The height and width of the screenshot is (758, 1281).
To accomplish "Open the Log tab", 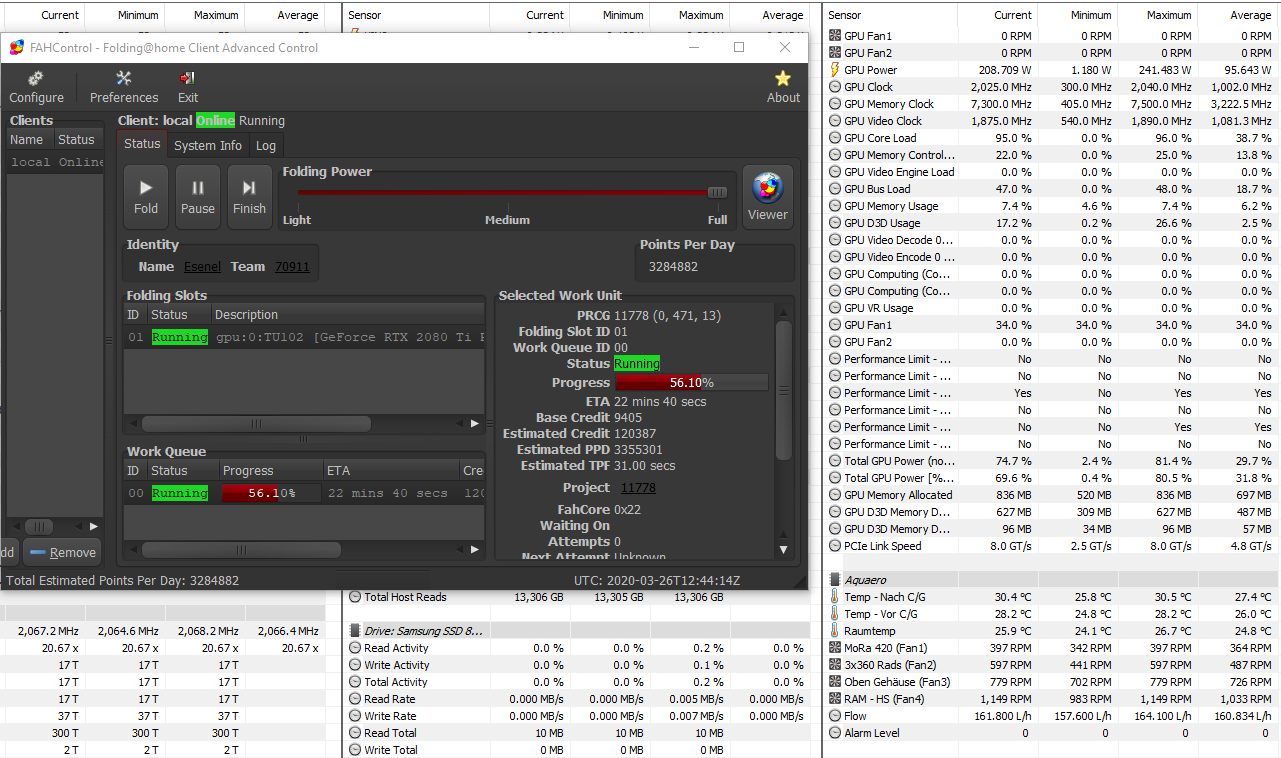I will [x=266, y=145].
